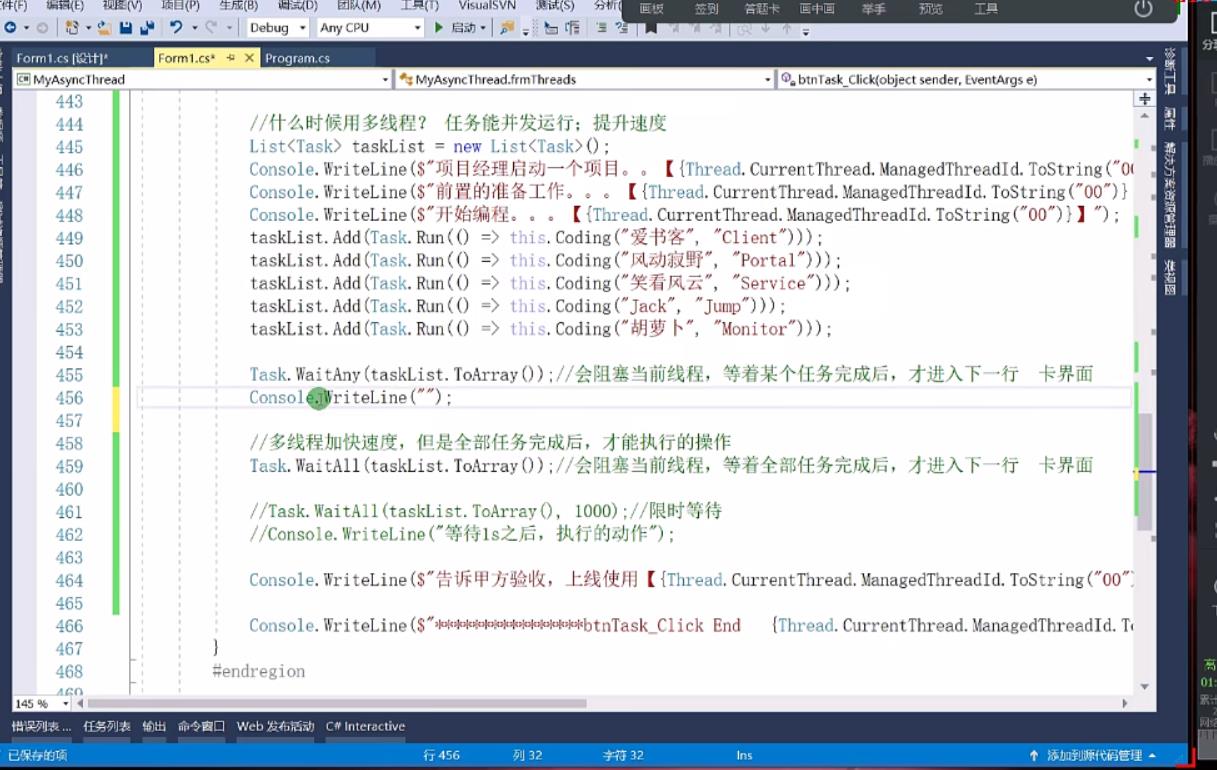Click the Save floppy disk icon
Screen dimensions: 1217x770
(x=126, y=28)
